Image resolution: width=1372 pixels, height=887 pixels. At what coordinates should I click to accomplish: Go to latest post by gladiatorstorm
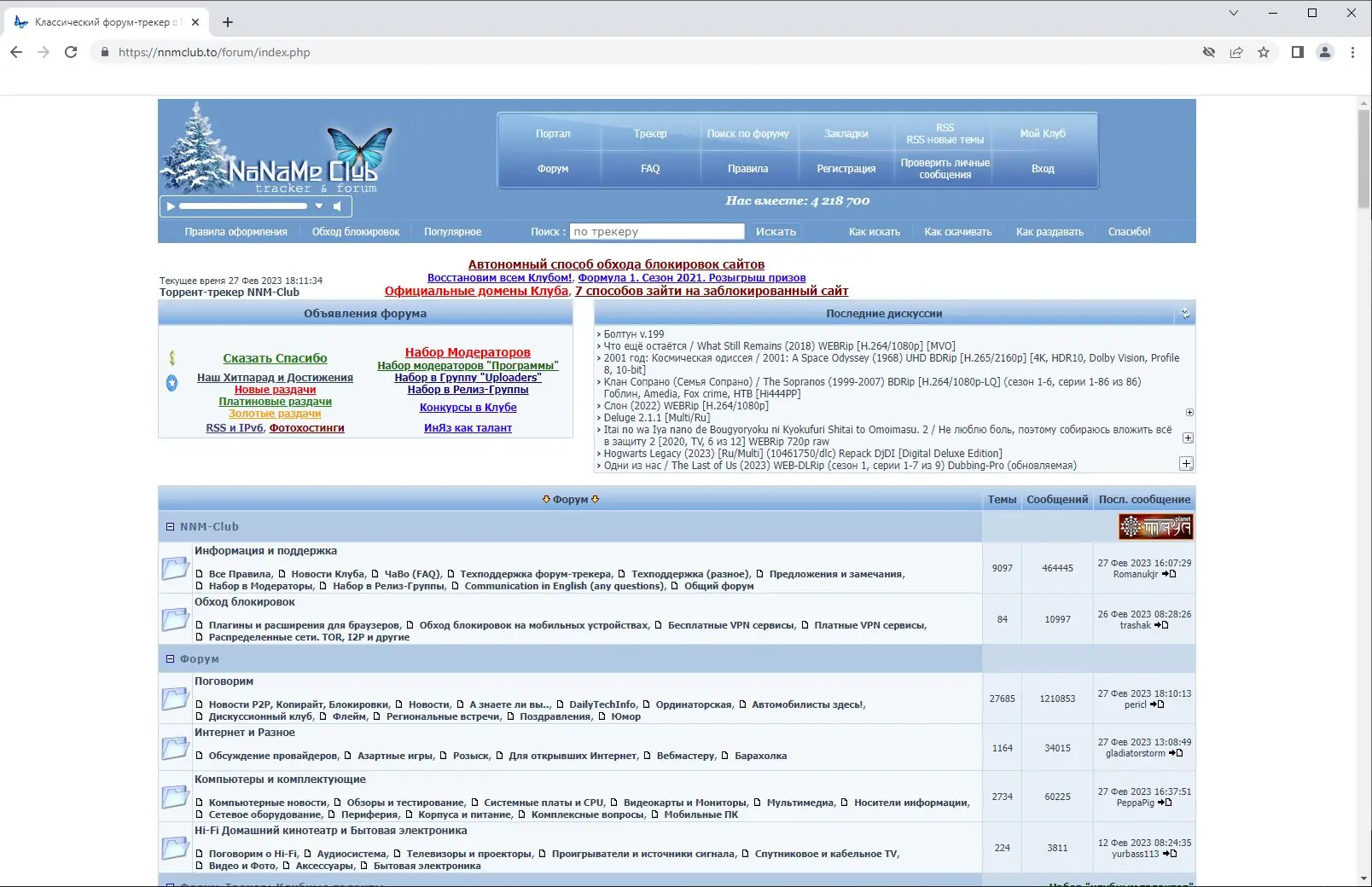coord(1176,753)
